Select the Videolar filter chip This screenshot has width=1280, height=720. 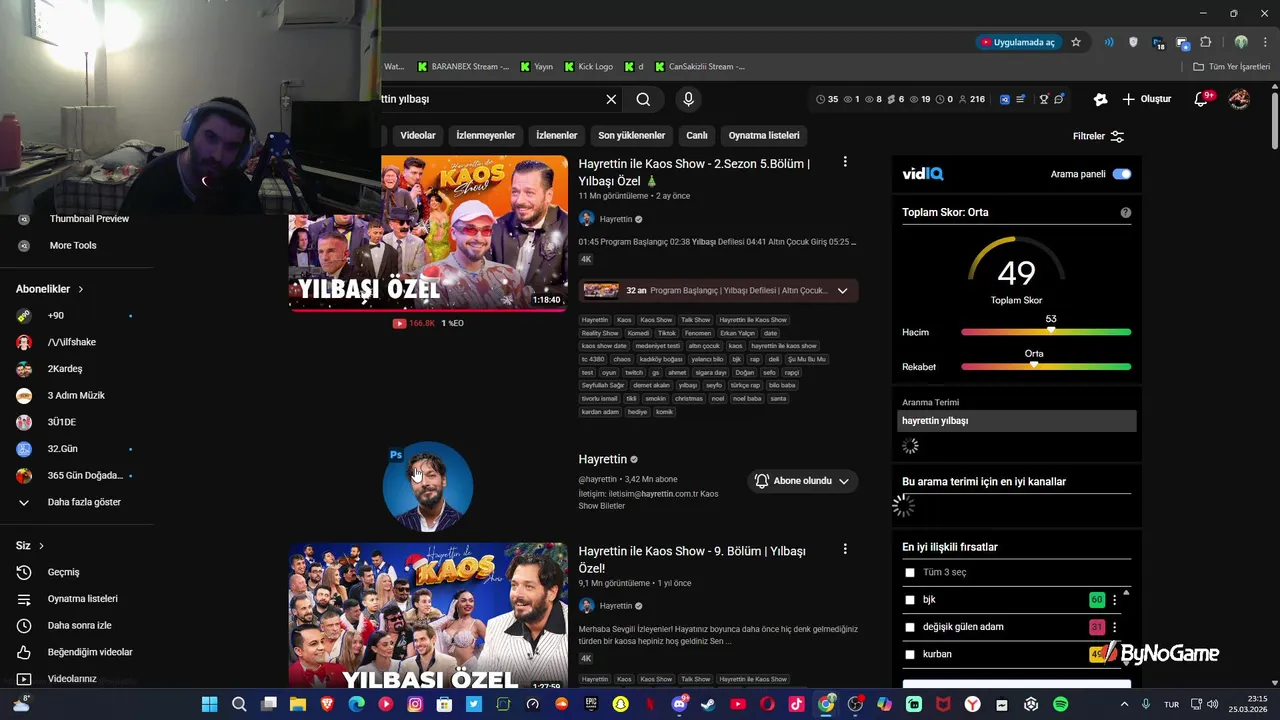tap(418, 135)
